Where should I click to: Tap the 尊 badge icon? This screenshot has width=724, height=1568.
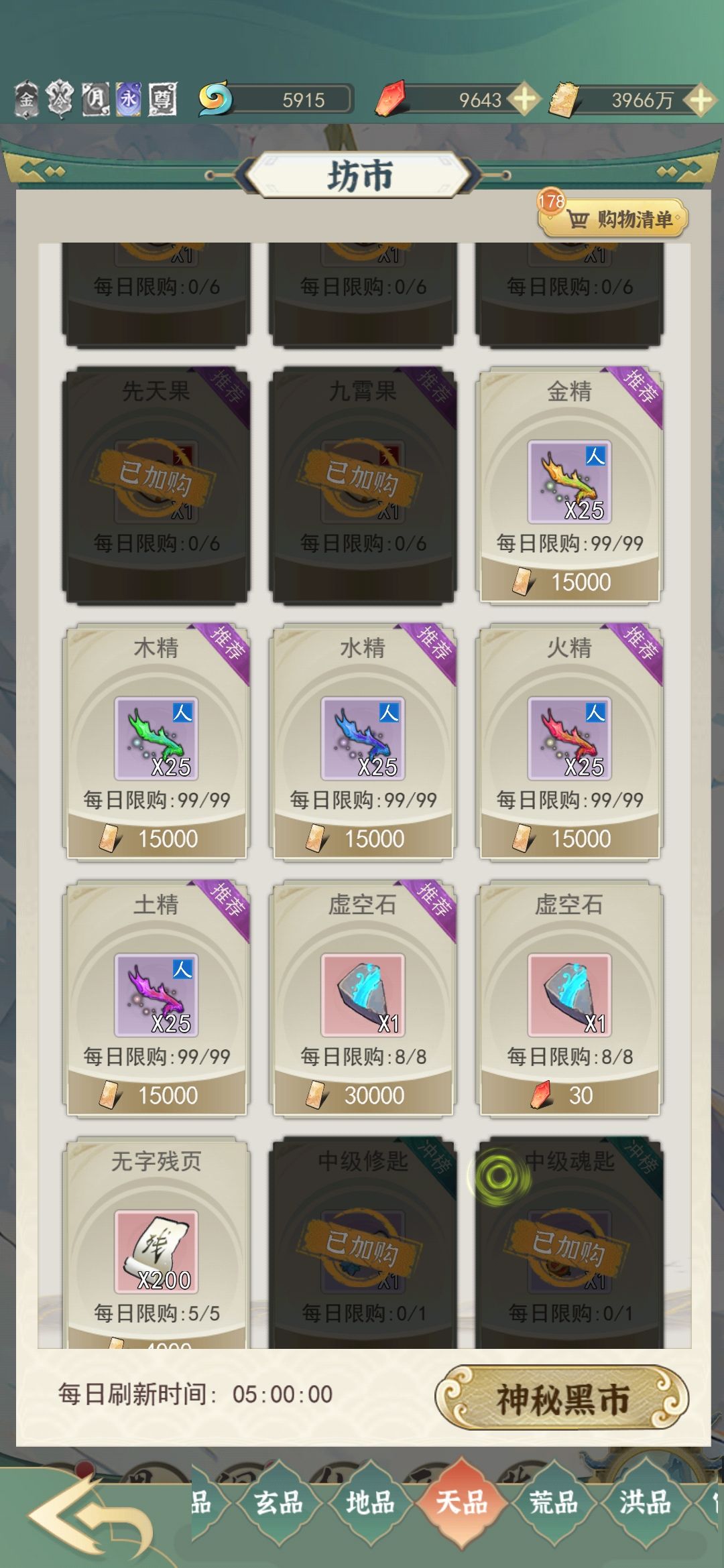162,99
